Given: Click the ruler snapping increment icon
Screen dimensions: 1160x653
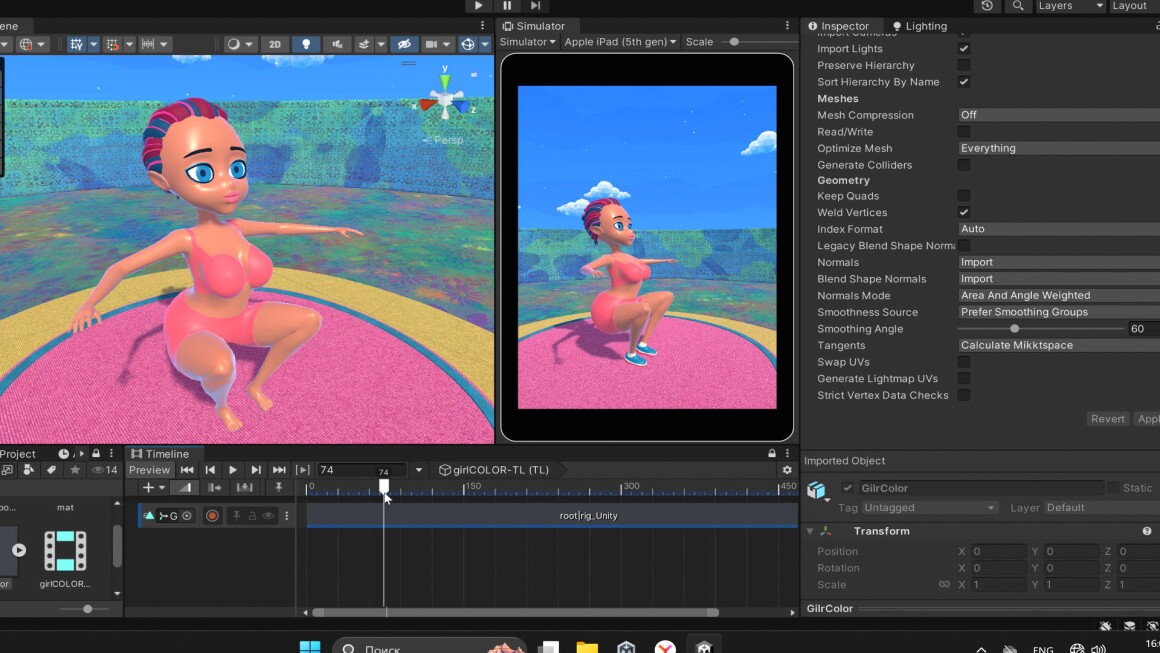Looking at the screenshot, I should coord(148,44).
